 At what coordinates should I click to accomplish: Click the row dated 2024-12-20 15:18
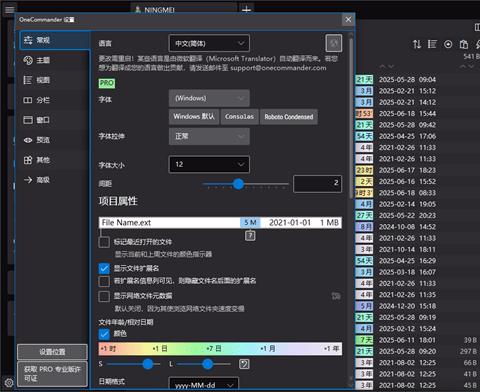(417, 306)
